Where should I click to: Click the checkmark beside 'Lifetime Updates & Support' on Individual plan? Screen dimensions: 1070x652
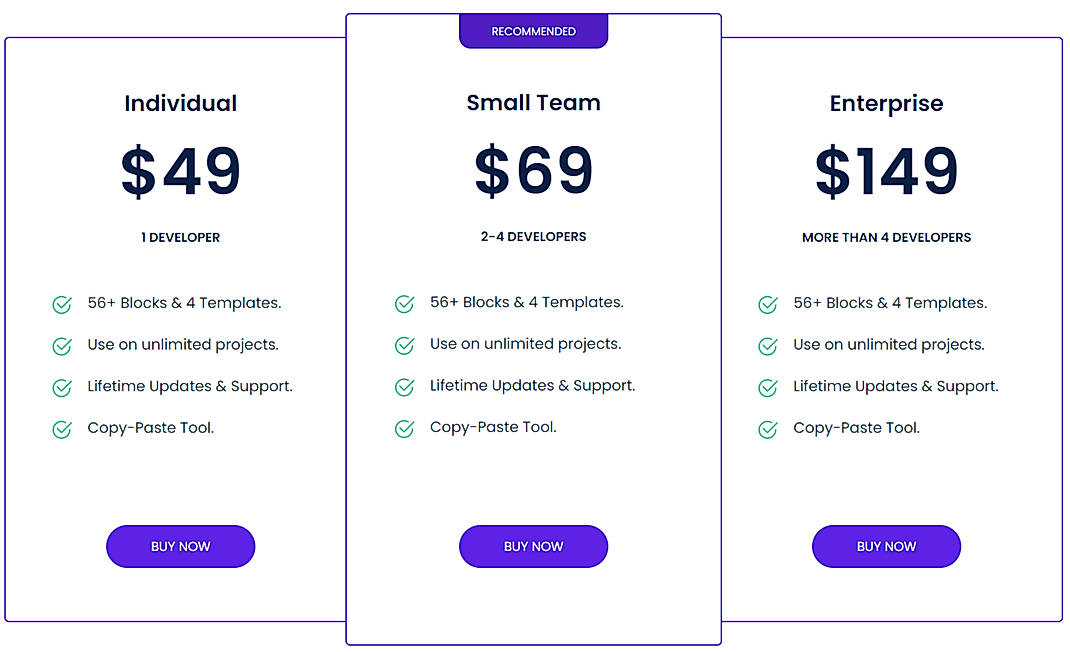[x=61, y=387]
